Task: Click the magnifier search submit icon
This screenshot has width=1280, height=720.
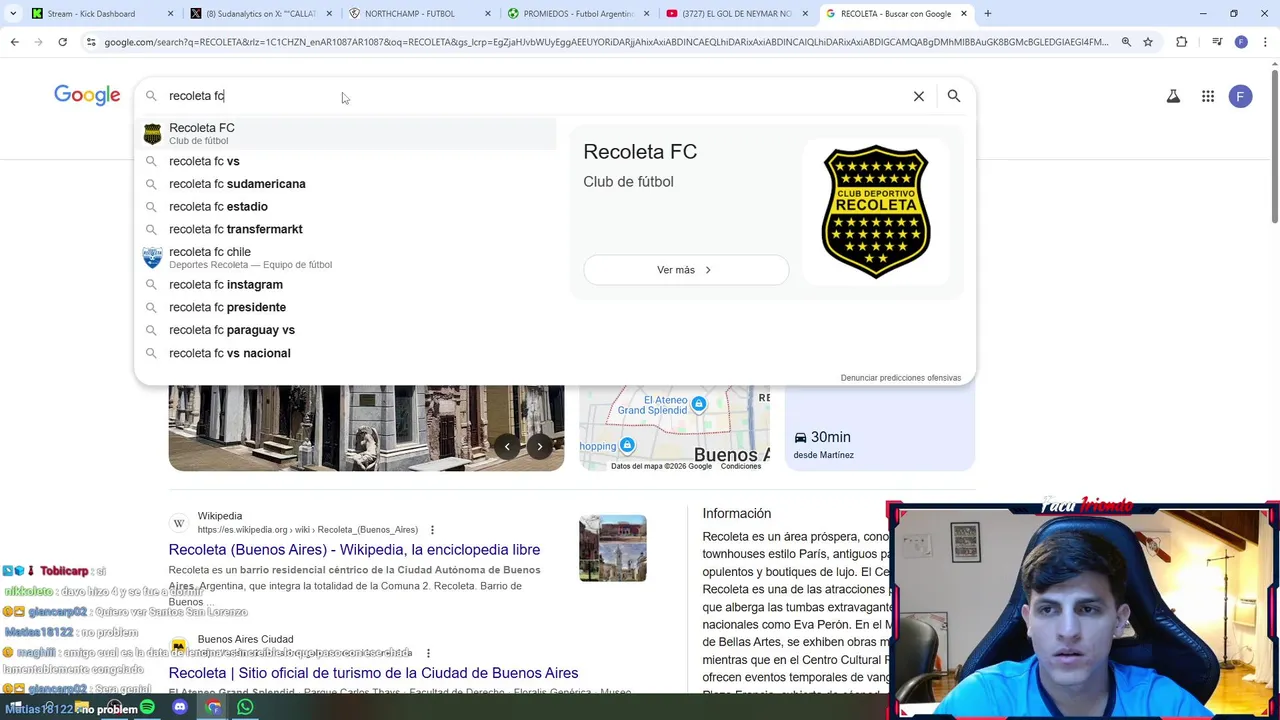Action: pos(954,96)
